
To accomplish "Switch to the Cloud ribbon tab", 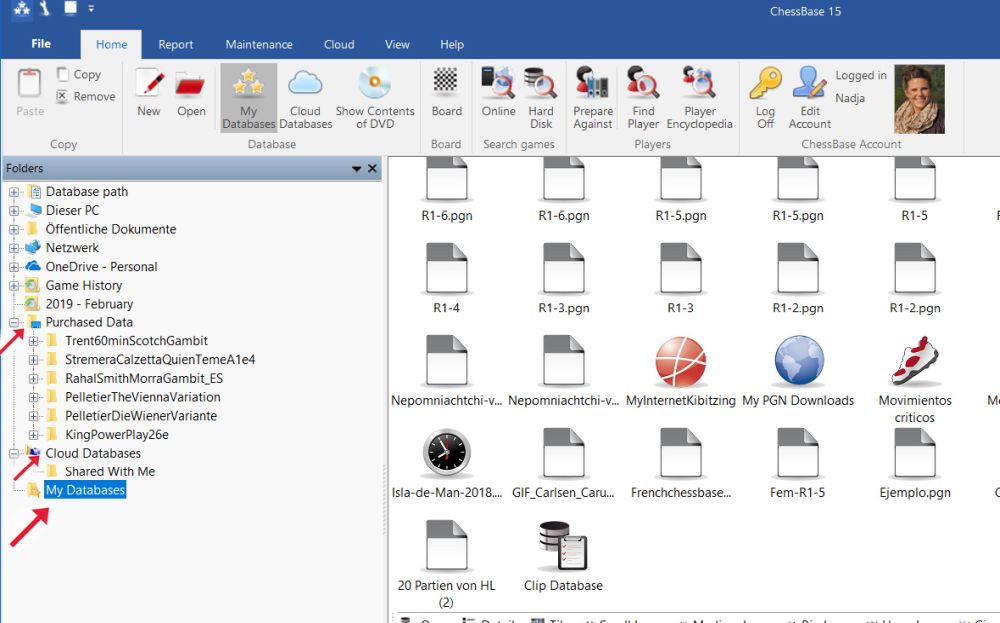I will click(339, 45).
